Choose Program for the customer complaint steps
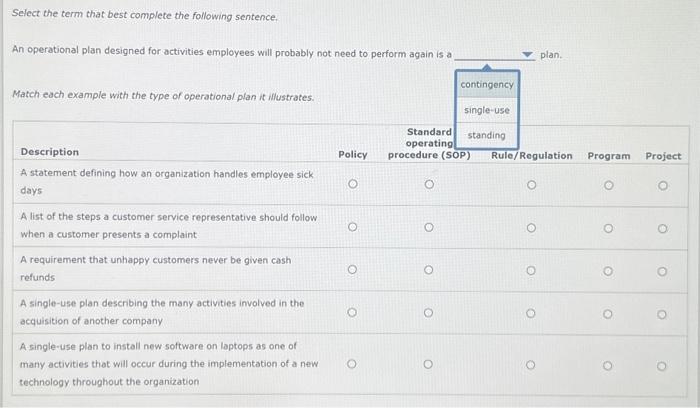This screenshot has height=408, width=700. (608, 227)
